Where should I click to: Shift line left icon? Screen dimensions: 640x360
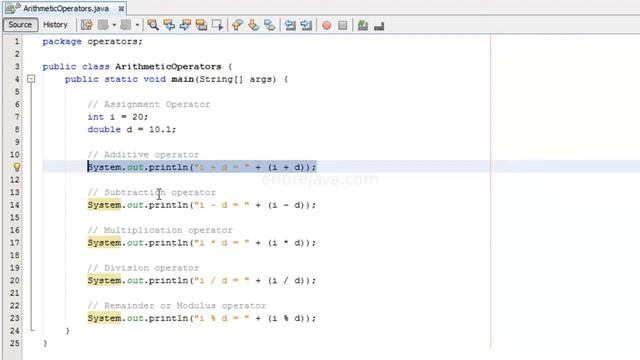(290, 25)
